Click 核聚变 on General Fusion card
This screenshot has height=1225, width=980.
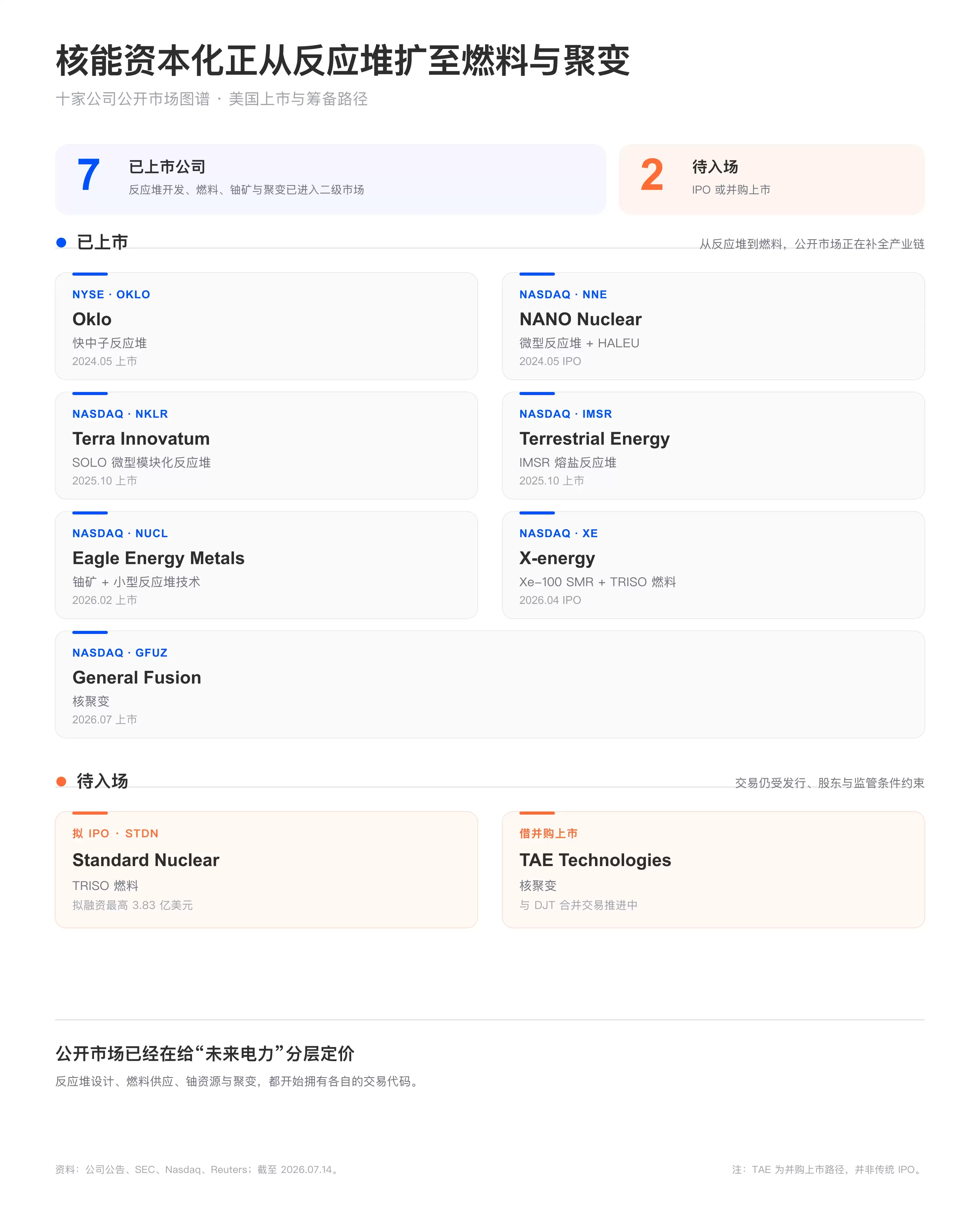(x=91, y=701)
